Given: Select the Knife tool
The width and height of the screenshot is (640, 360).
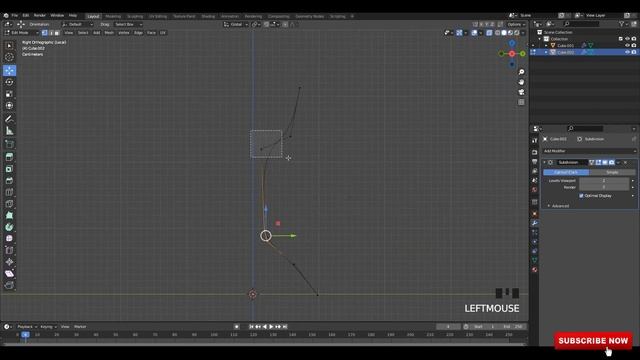Looking at the screenshot, I should tap(9, 204).
